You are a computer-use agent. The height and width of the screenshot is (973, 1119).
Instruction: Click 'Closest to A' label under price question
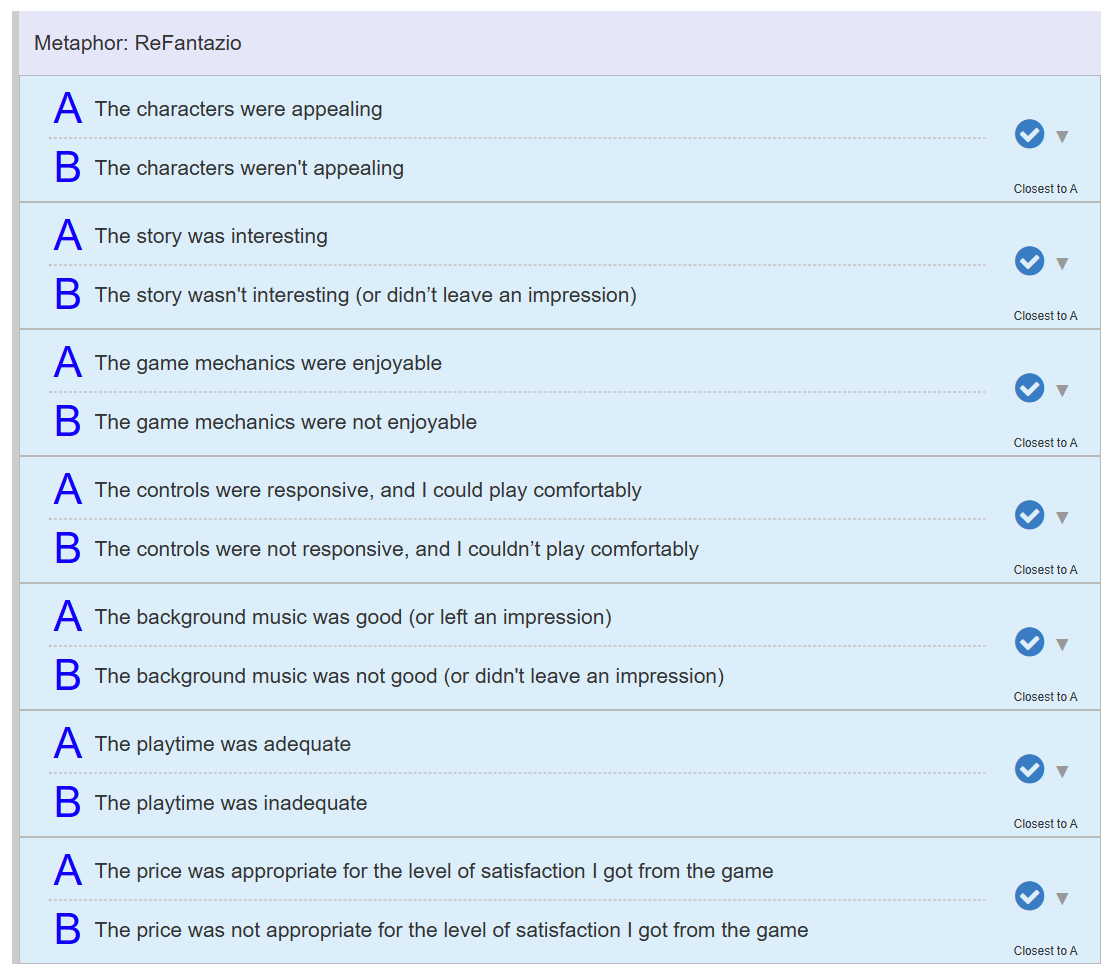(x=1045, y=952)
